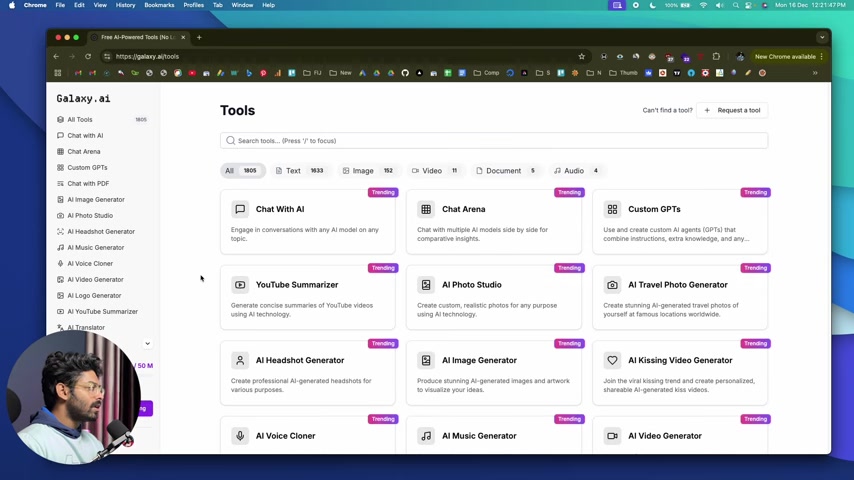Open the macOS Control Center icon
Screen dimensions: 854x480
click(x=749, y=5)
